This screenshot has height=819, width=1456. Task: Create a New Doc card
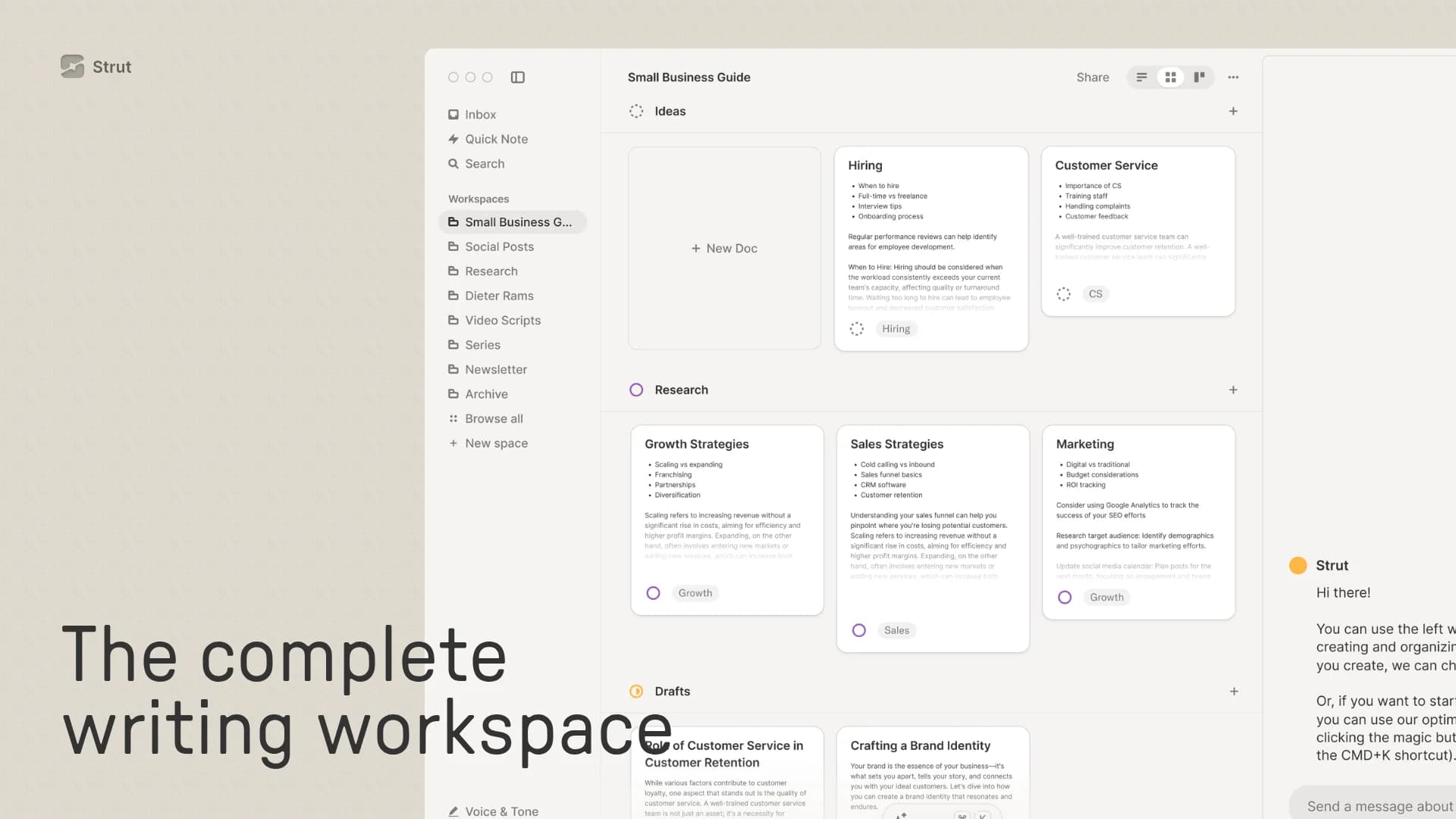pos(724,248)
